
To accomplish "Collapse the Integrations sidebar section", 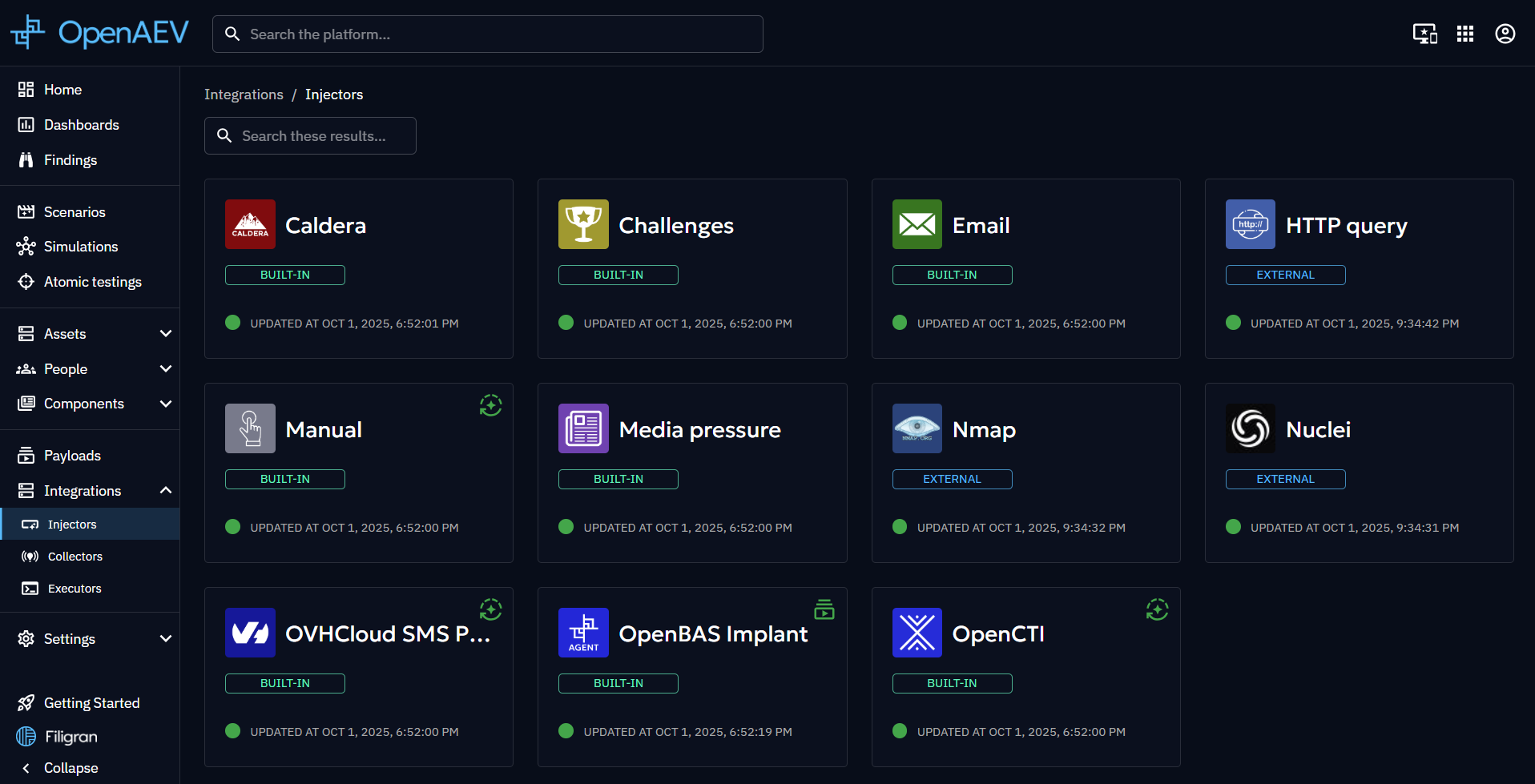I will click(x=166, y=491).
